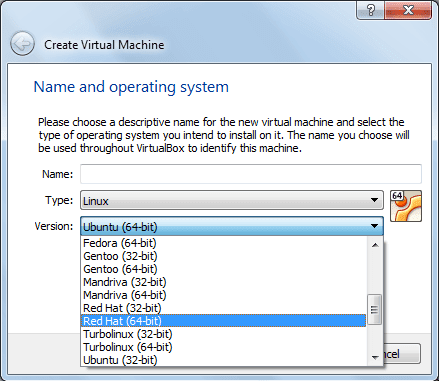Choose Ubuntu (32-bit) at list bottom
The image size is (439, 381).
click(x=223, y=360)
